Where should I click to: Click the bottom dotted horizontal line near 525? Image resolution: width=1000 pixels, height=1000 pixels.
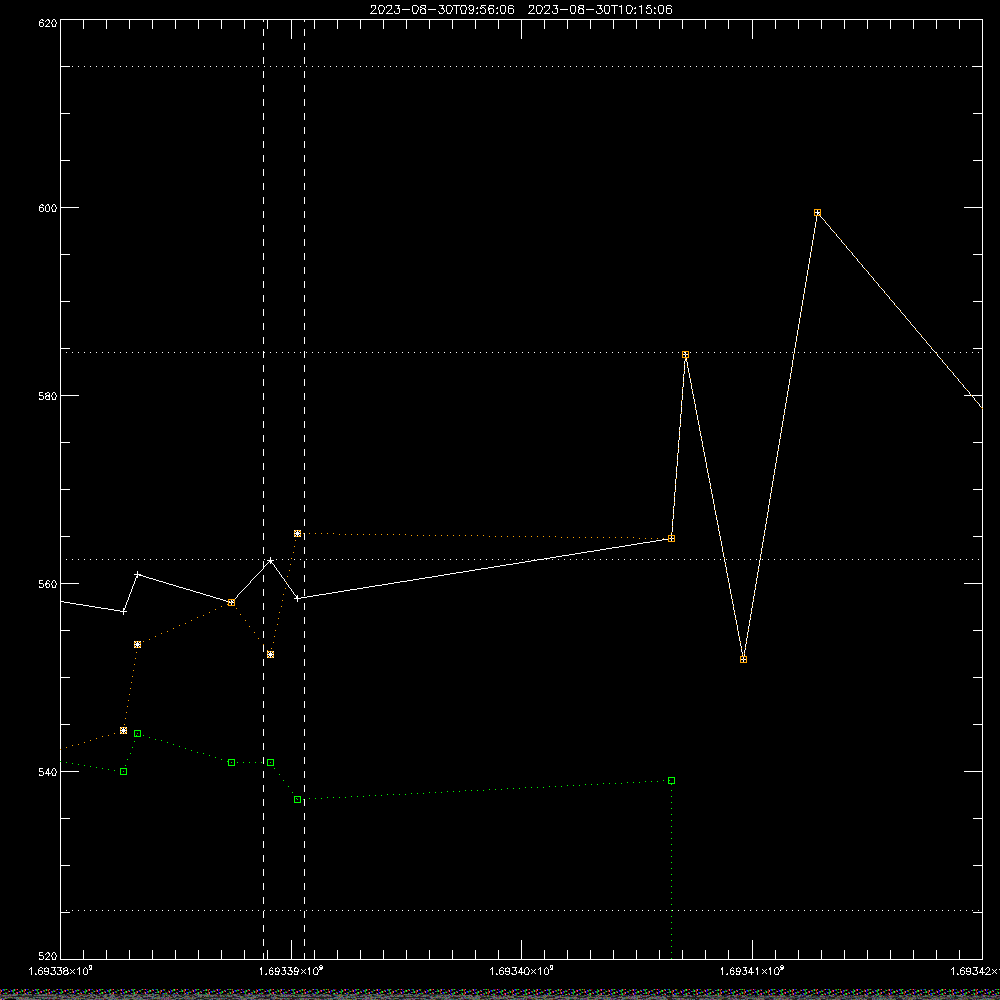(x=521, y=911)
